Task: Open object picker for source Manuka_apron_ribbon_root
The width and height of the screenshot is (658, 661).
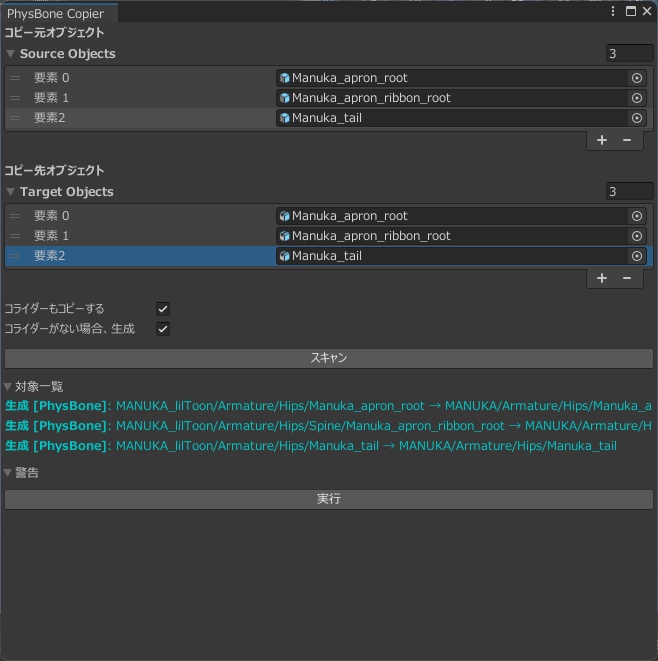Action: 637,98
